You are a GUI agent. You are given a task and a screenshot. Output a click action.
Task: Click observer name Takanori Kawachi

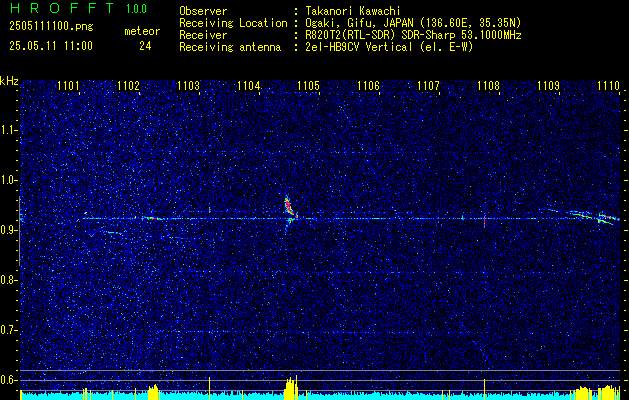353,12
